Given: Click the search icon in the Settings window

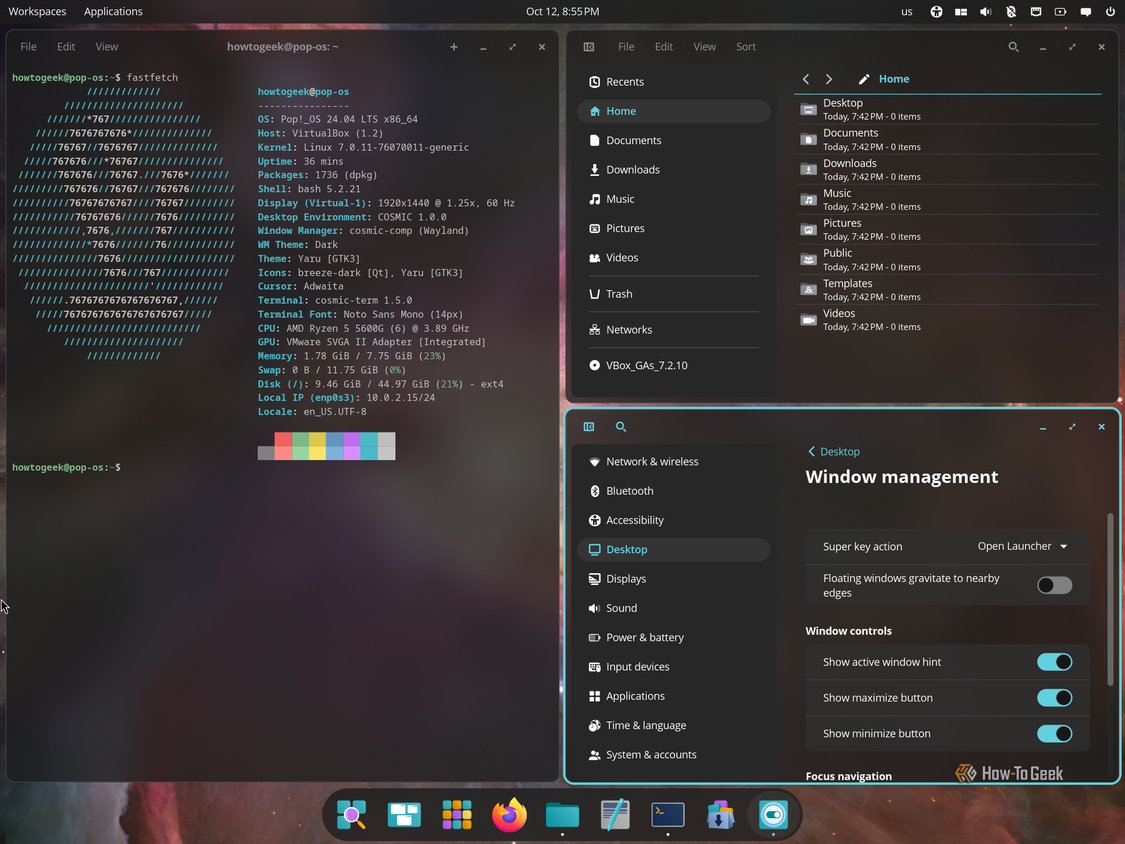Looking at the screenshot, I should click(621, 426).
